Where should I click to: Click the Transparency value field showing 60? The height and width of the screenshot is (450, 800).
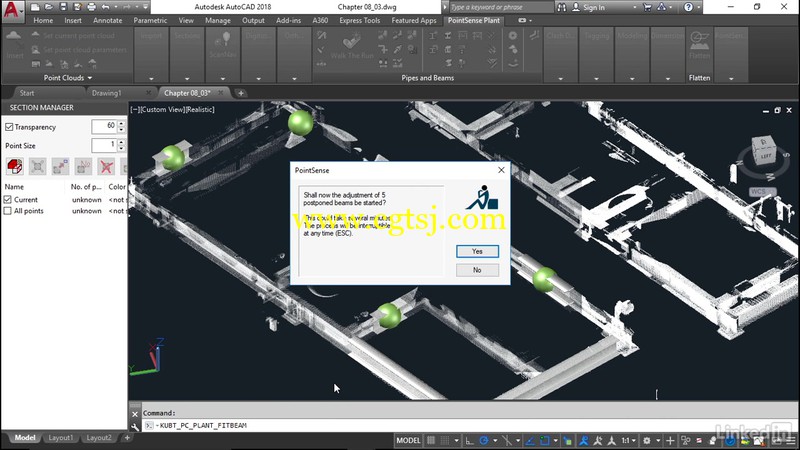pos(104,126)
